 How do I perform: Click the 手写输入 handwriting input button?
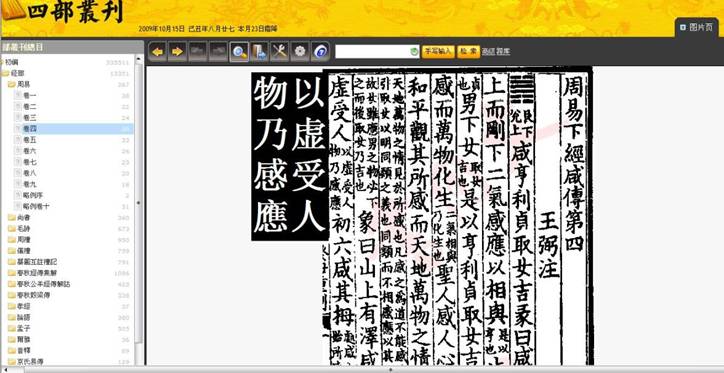[438, 52]
